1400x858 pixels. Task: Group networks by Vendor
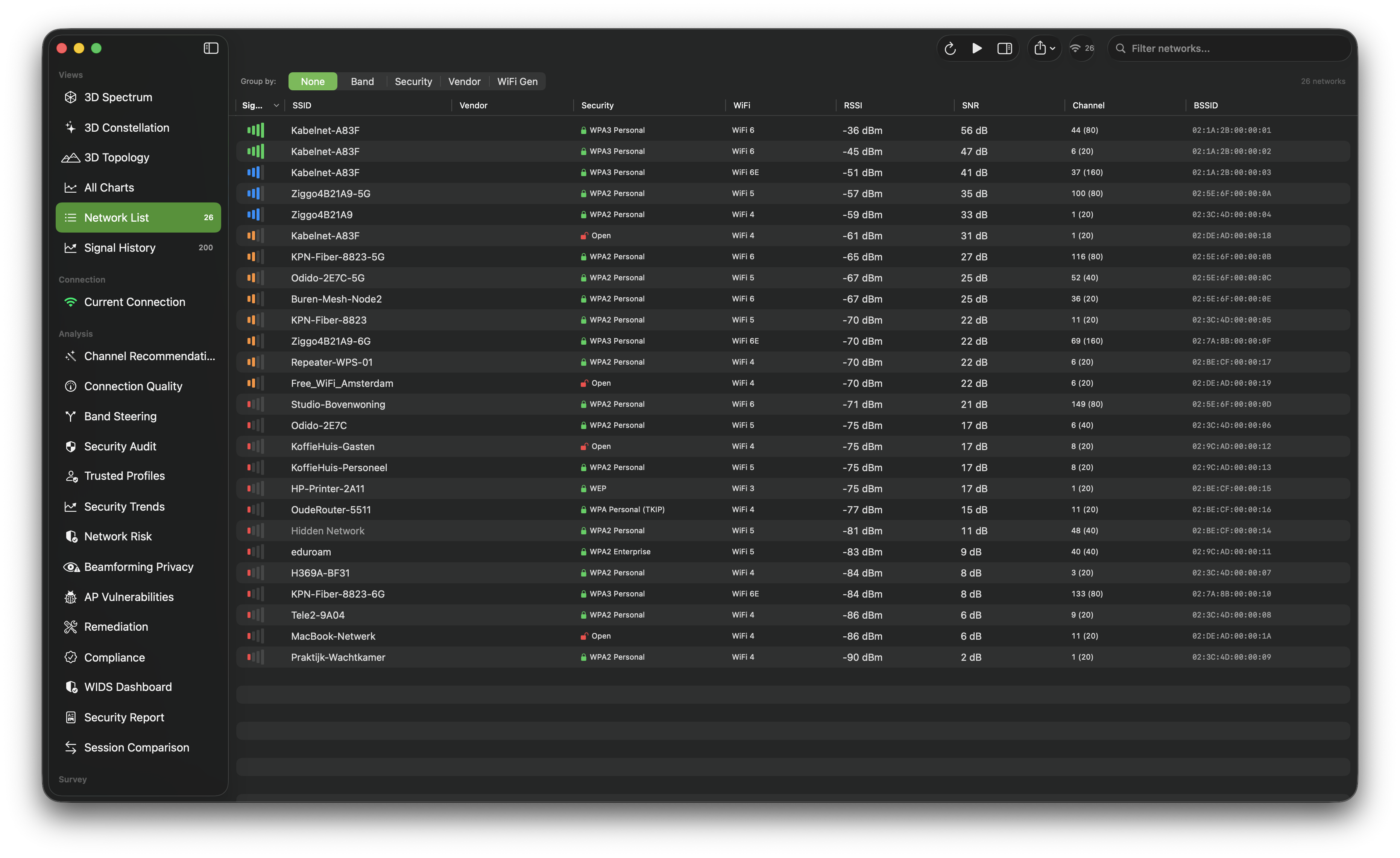(464, 81)
